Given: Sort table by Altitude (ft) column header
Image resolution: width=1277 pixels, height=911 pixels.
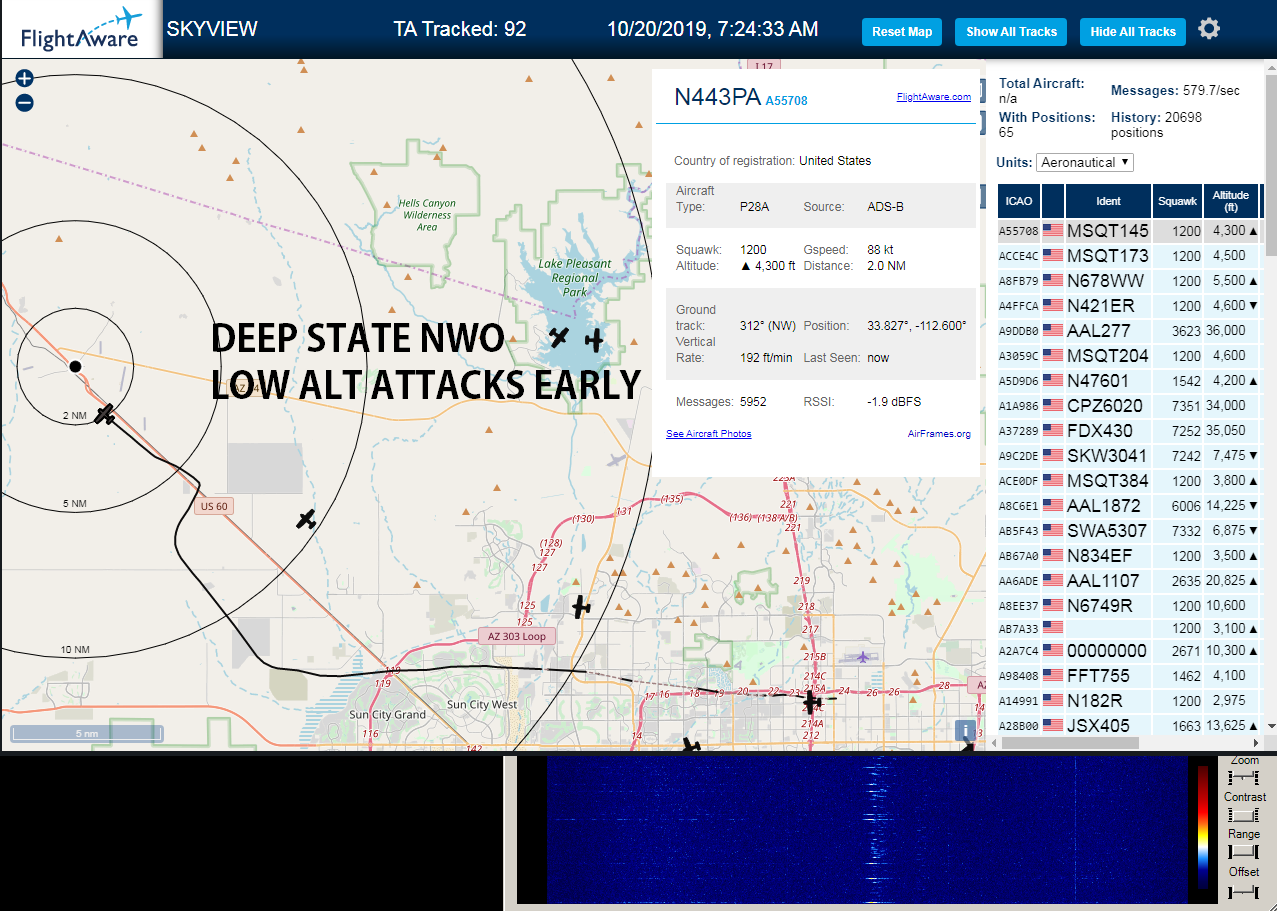Looking at the screenshot, I should pos(1231,201).
